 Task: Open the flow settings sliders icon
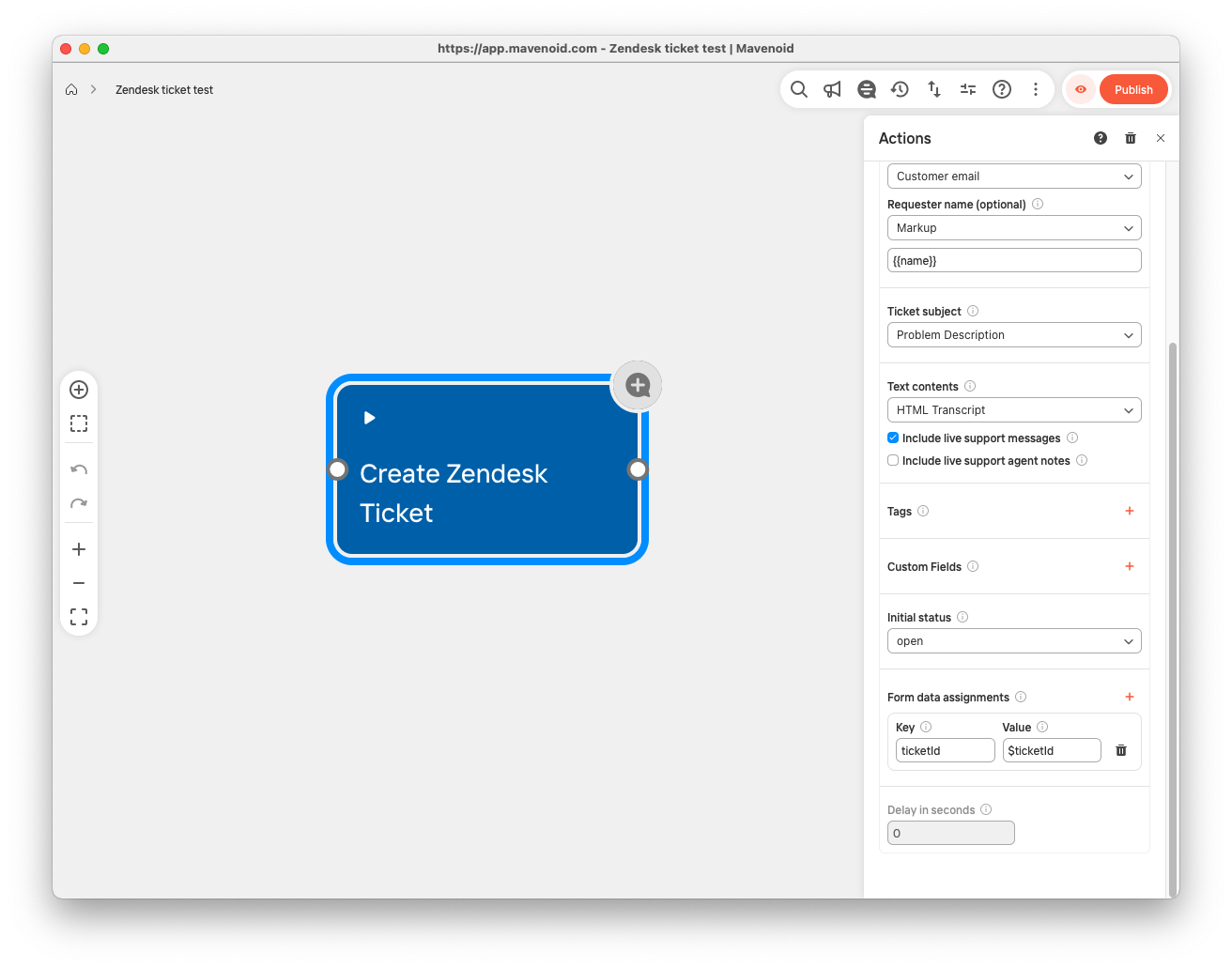[968, 89]
